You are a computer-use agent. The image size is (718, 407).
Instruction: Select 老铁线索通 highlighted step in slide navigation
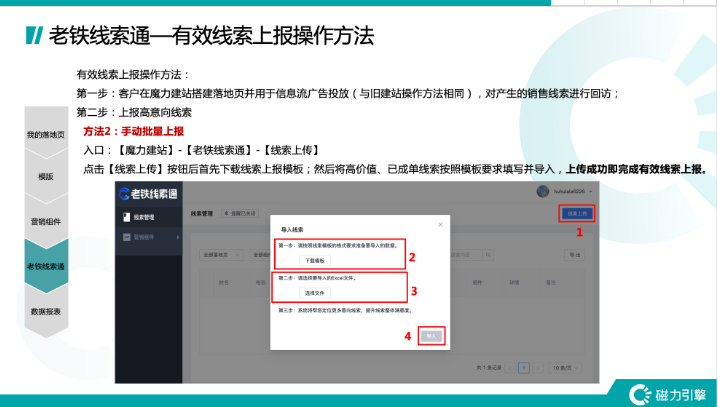coord(46,266)
